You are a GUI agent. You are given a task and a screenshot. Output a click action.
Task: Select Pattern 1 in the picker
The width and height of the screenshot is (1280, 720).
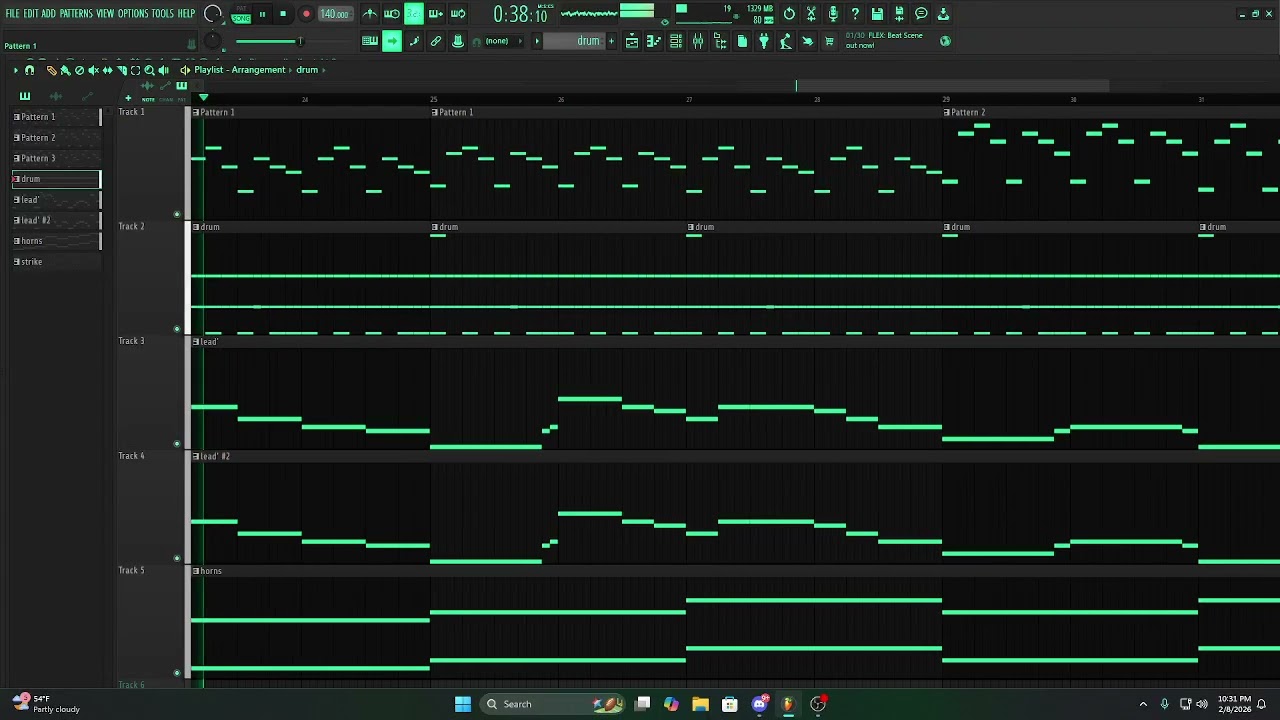[56, 117]
